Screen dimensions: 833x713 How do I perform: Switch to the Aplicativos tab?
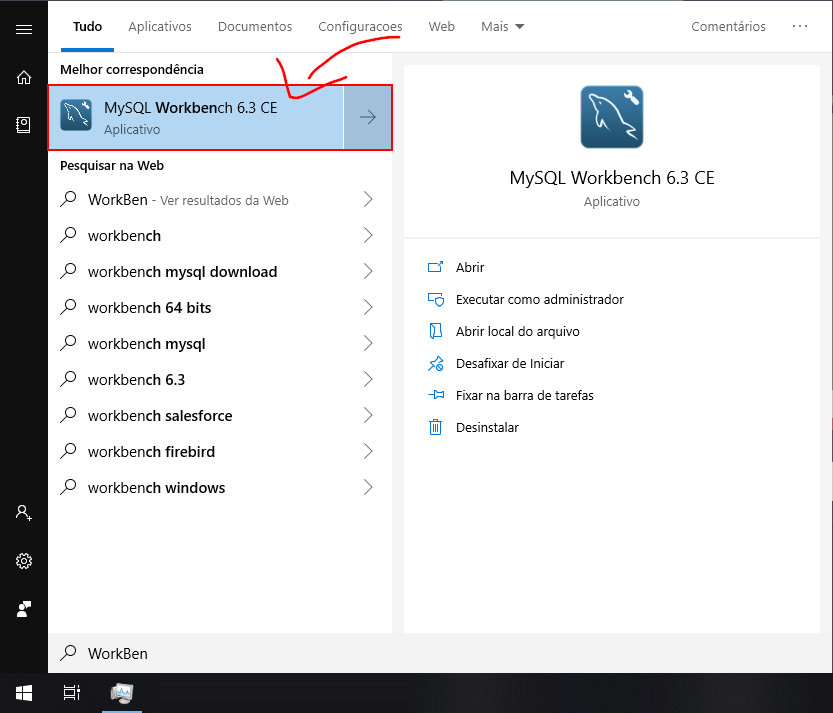tap(159, 27)
